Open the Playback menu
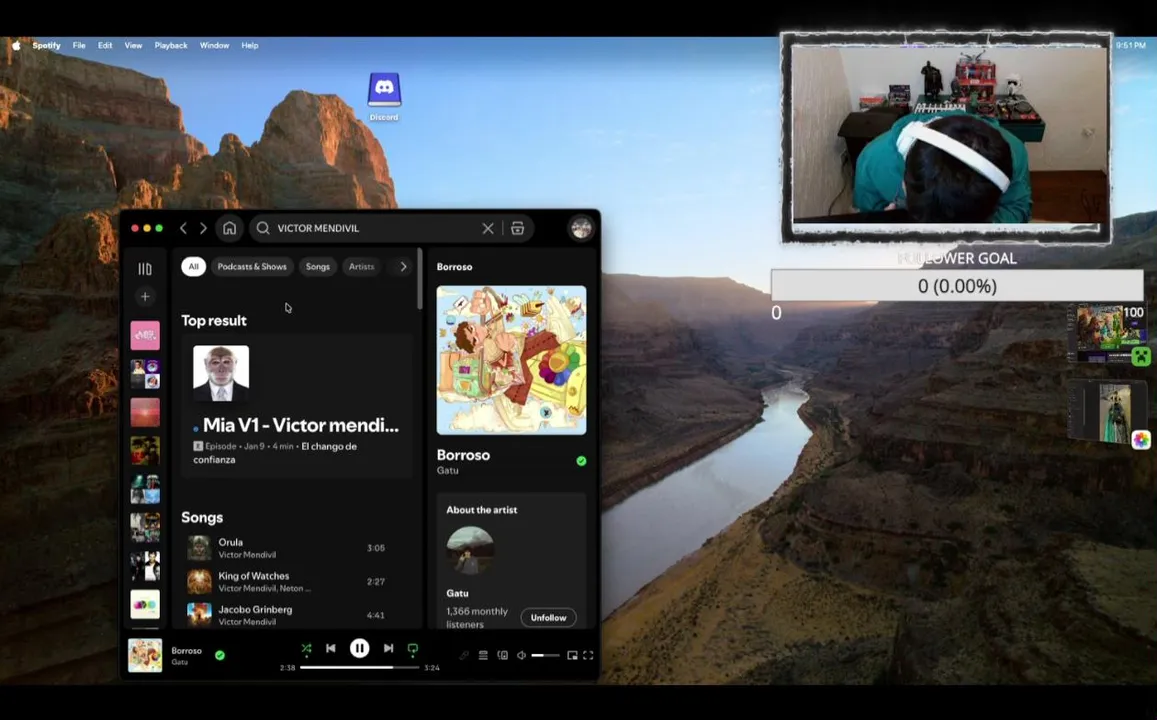Screen dimensions: 1157x720 tap(170, 46)
